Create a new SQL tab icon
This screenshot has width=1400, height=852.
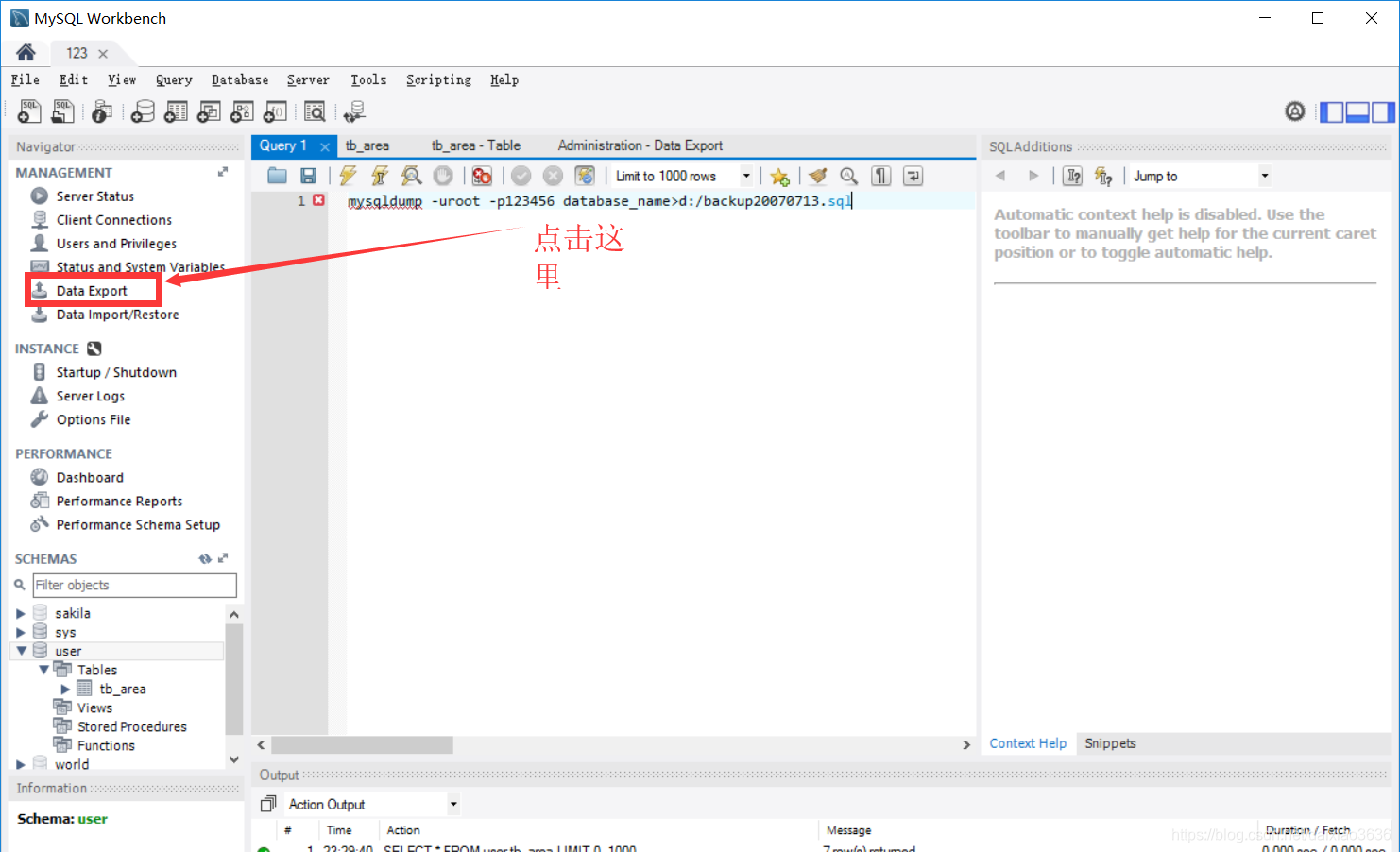[x=29, y=112]
